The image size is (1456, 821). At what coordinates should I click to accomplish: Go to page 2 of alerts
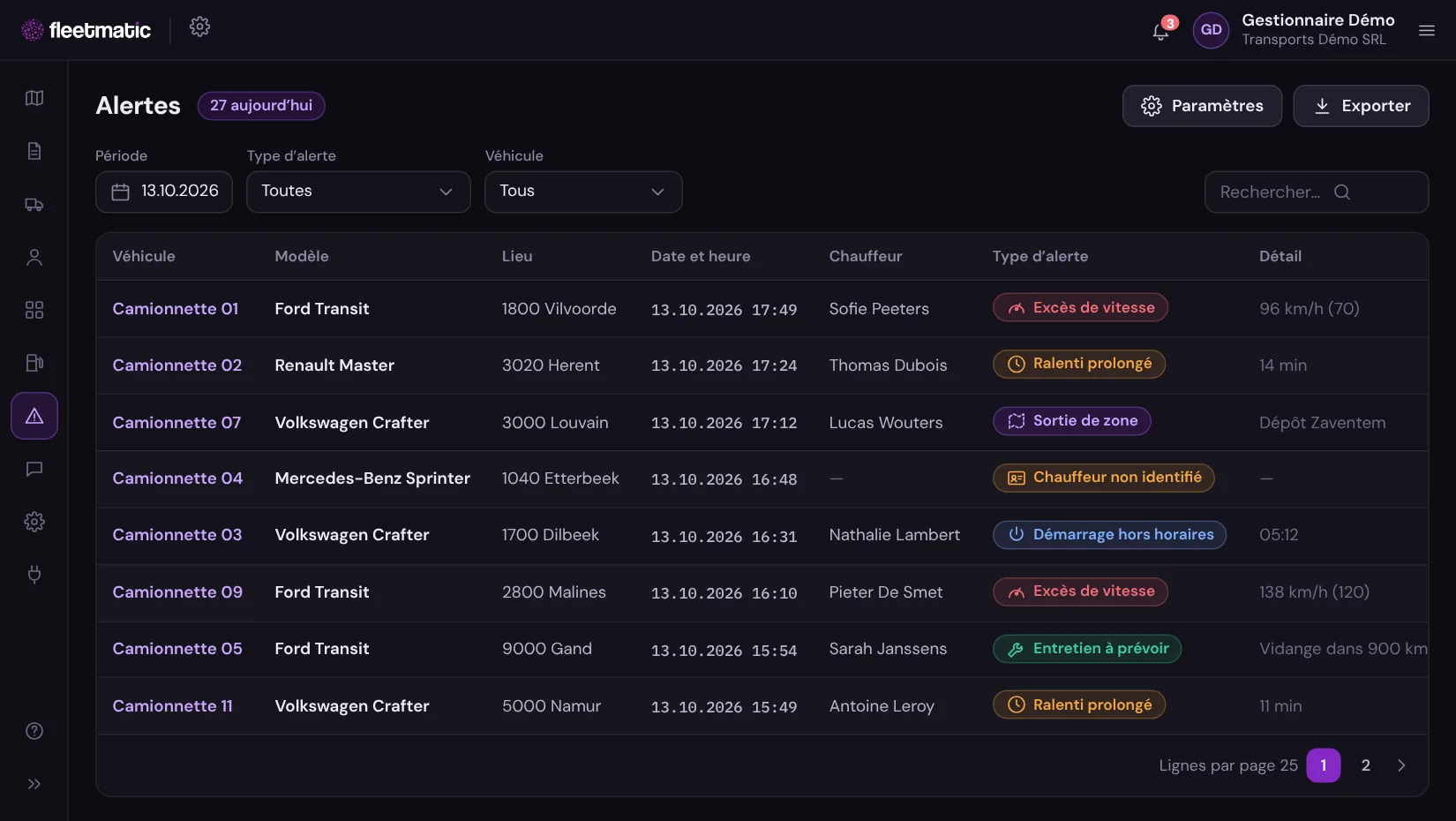click(x=1366, y=765)
